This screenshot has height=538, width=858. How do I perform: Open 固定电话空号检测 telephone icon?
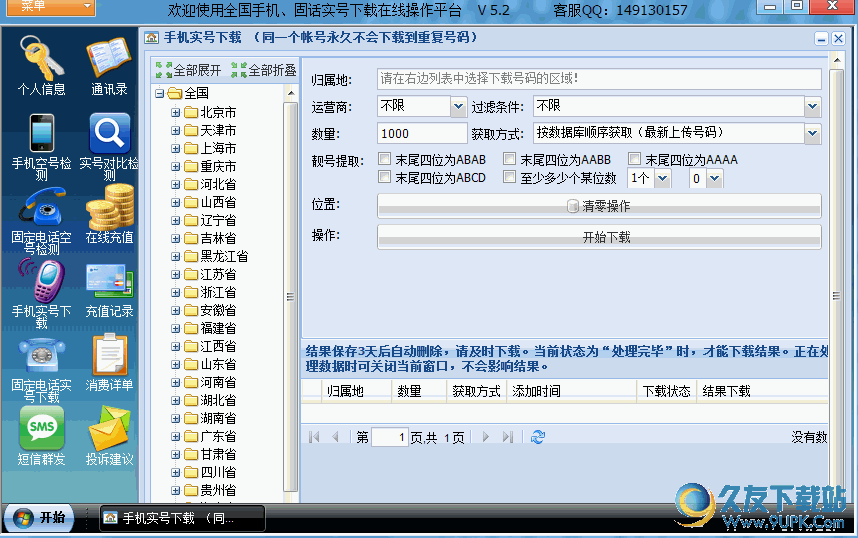[x=42, y=207]
